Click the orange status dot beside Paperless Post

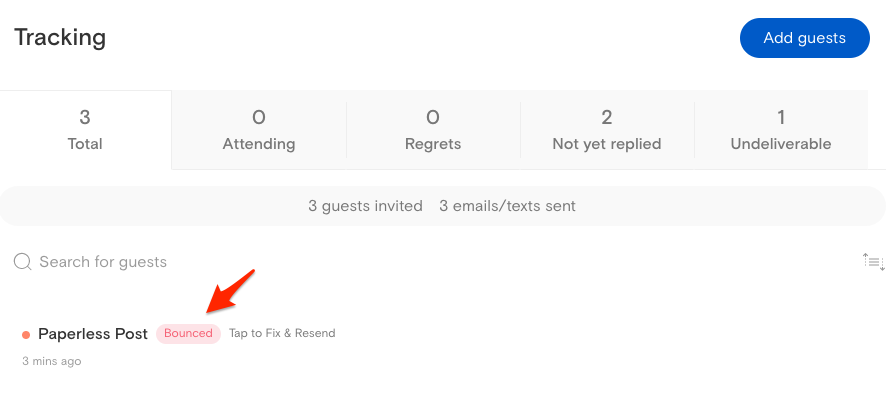[26, 334]
